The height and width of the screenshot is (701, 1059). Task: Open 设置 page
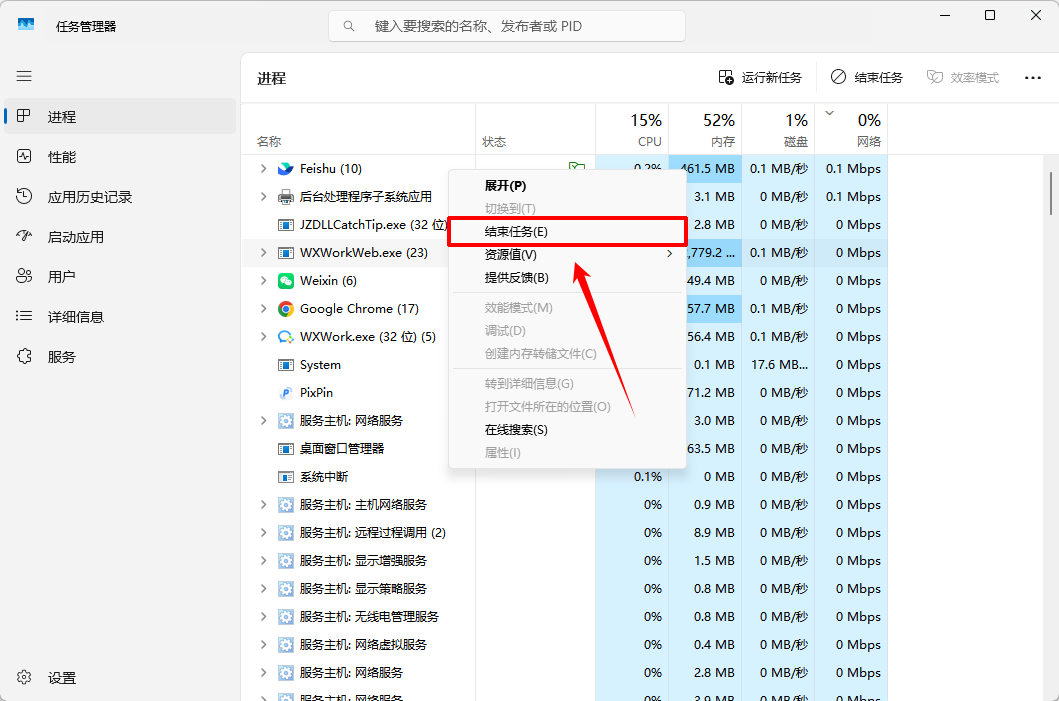pos(120,677)
